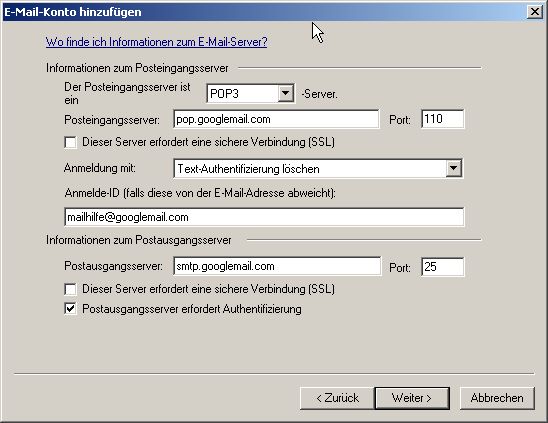The height and width of the screenshot is (423, 548).
Task: Open the Anmeldung mit authentication dropdown
Action: click(x=318, y=169)
